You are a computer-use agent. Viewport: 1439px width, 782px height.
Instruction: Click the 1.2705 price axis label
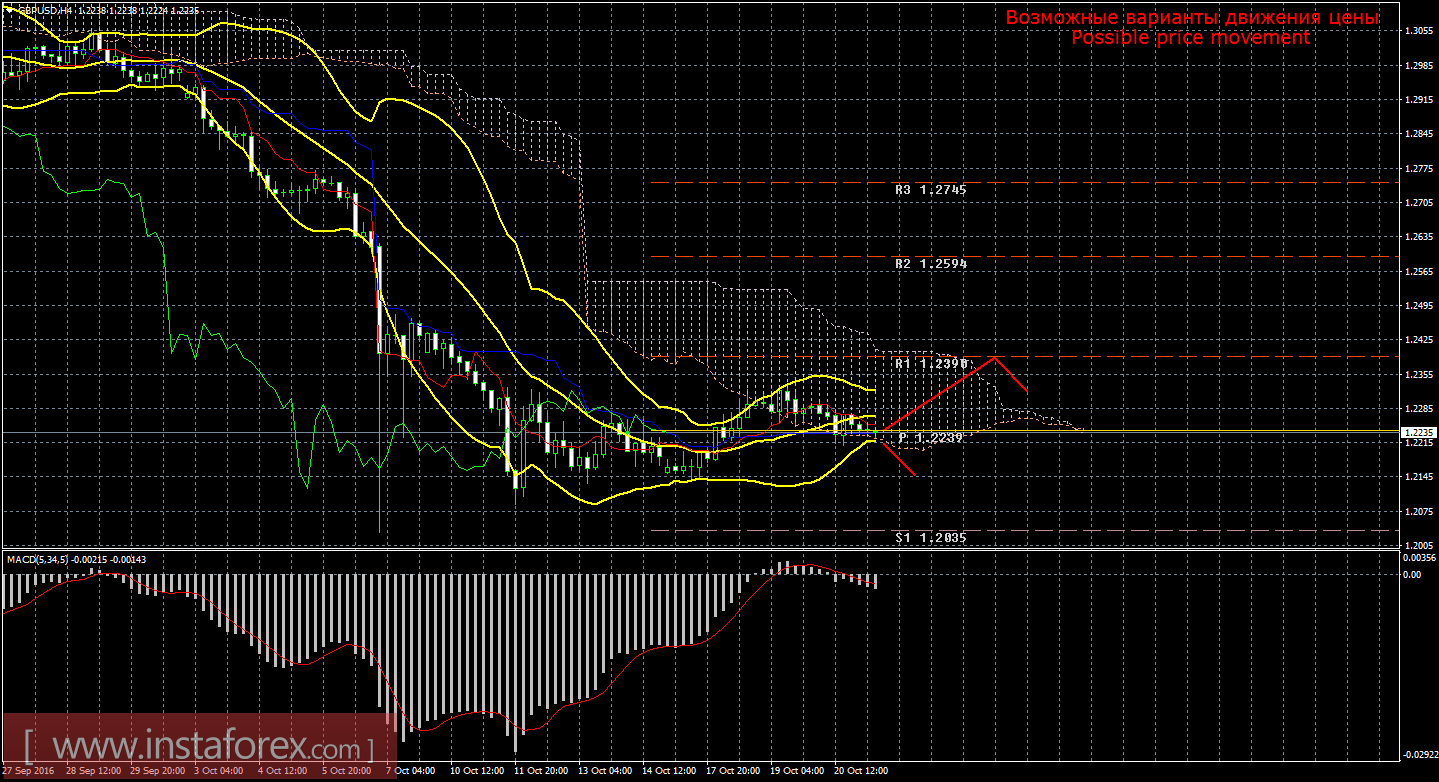coord(1417,203)
